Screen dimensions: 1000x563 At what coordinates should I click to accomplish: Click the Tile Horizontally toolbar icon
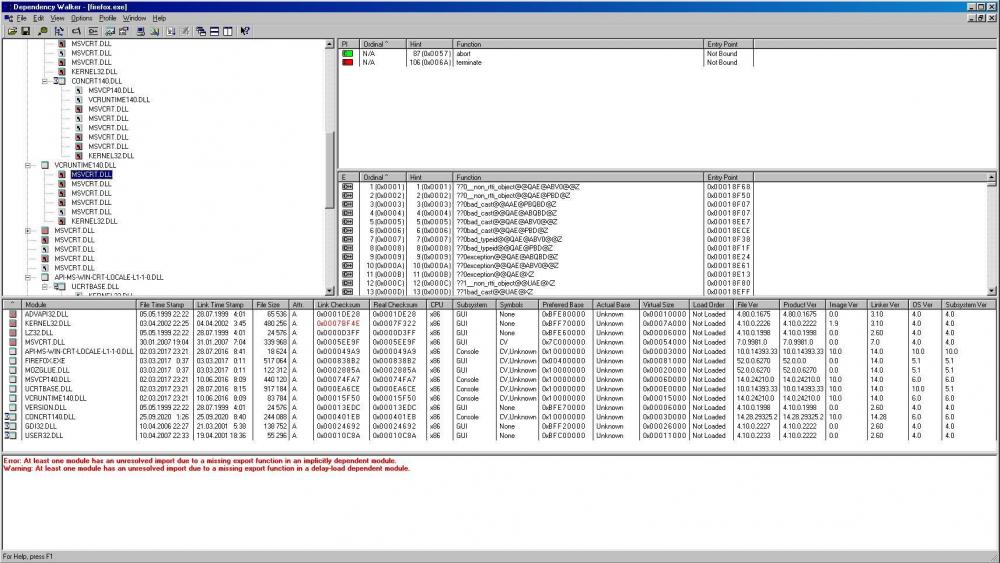214,31
